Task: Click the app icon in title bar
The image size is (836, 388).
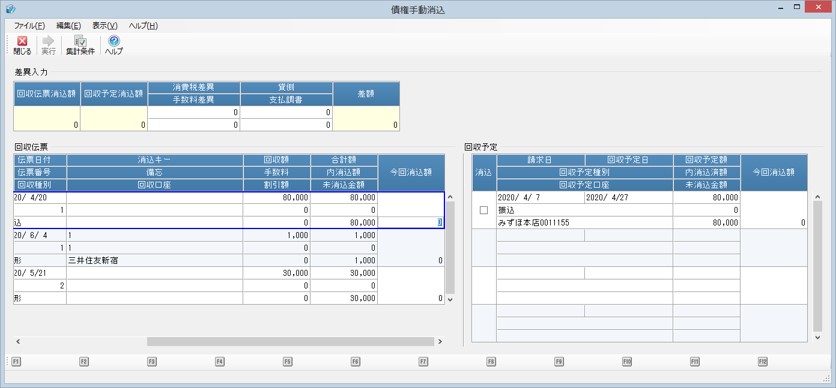Action: [x=10, y=9]
